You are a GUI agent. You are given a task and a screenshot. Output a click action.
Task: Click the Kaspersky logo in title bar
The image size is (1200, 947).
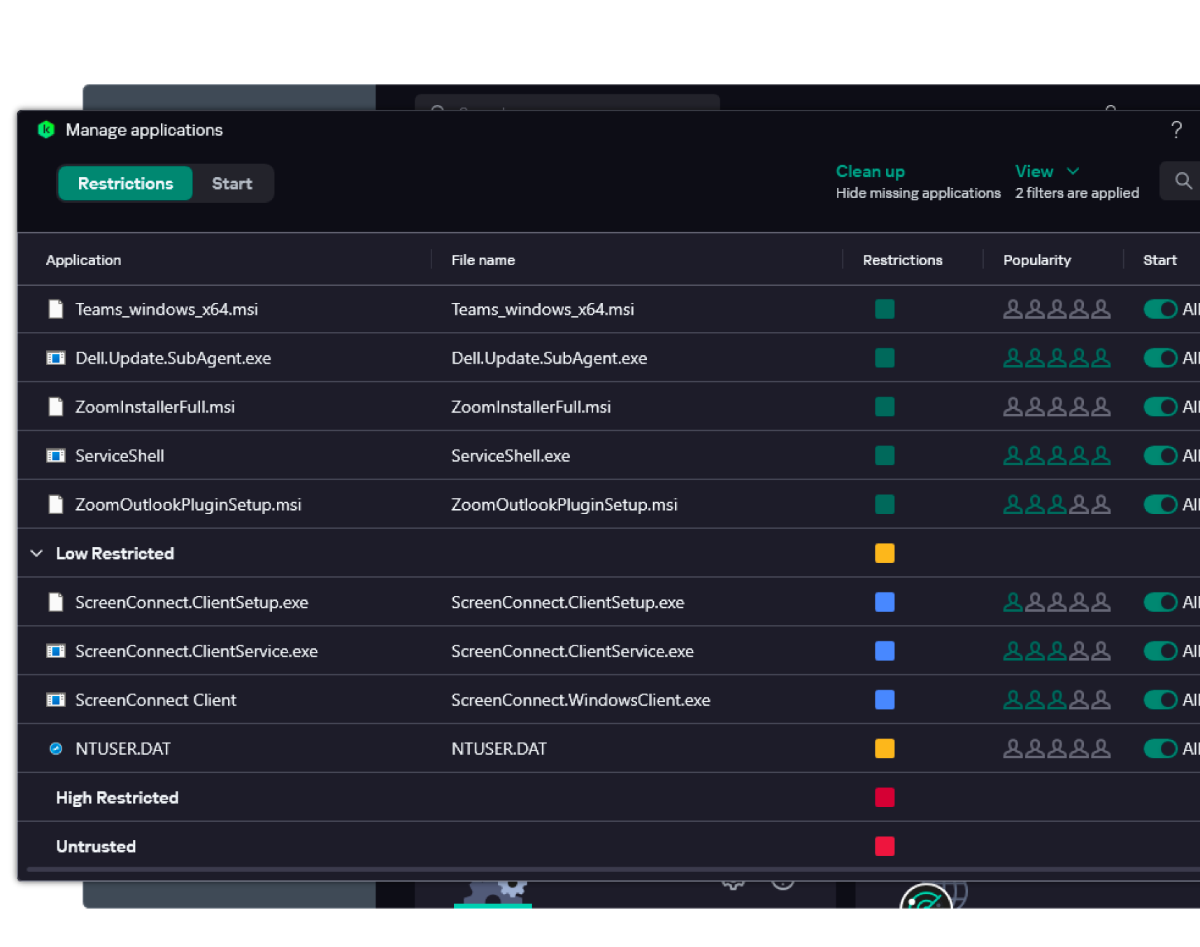[x=45, y=130]
